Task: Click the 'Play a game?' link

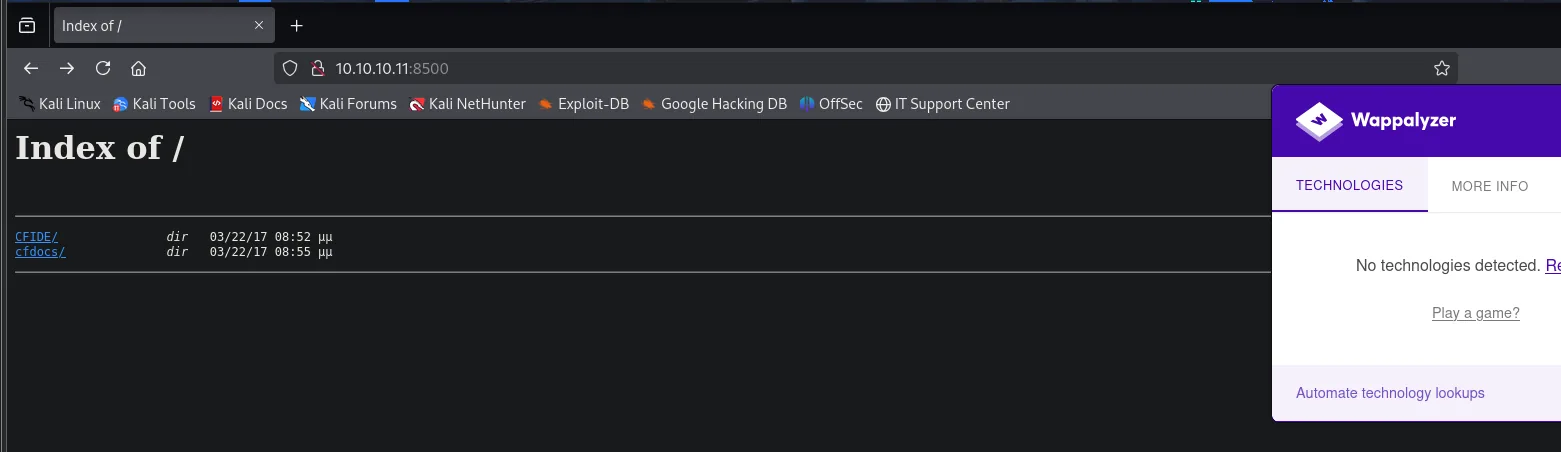Action: pos(1475,313)
